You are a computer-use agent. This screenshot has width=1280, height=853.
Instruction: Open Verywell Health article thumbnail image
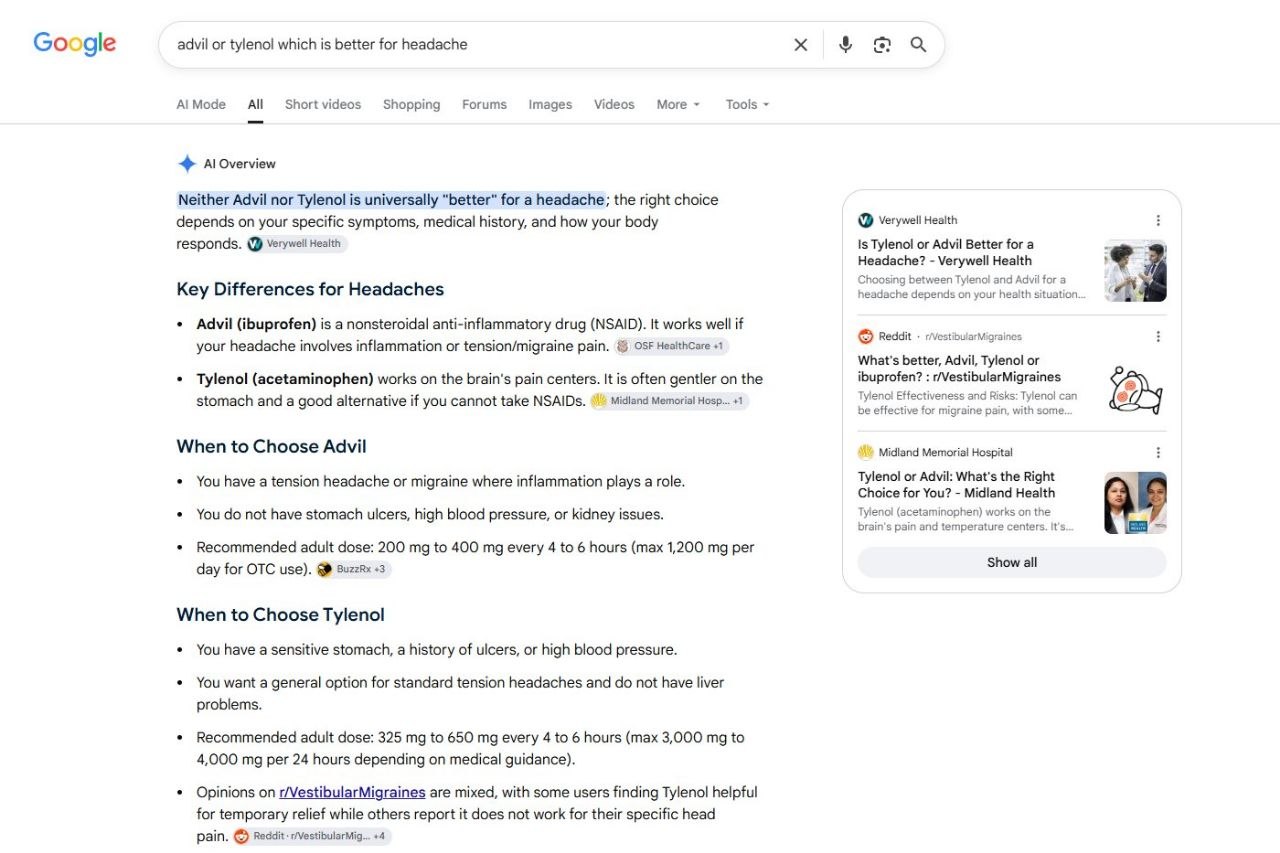pos(1135,270)
